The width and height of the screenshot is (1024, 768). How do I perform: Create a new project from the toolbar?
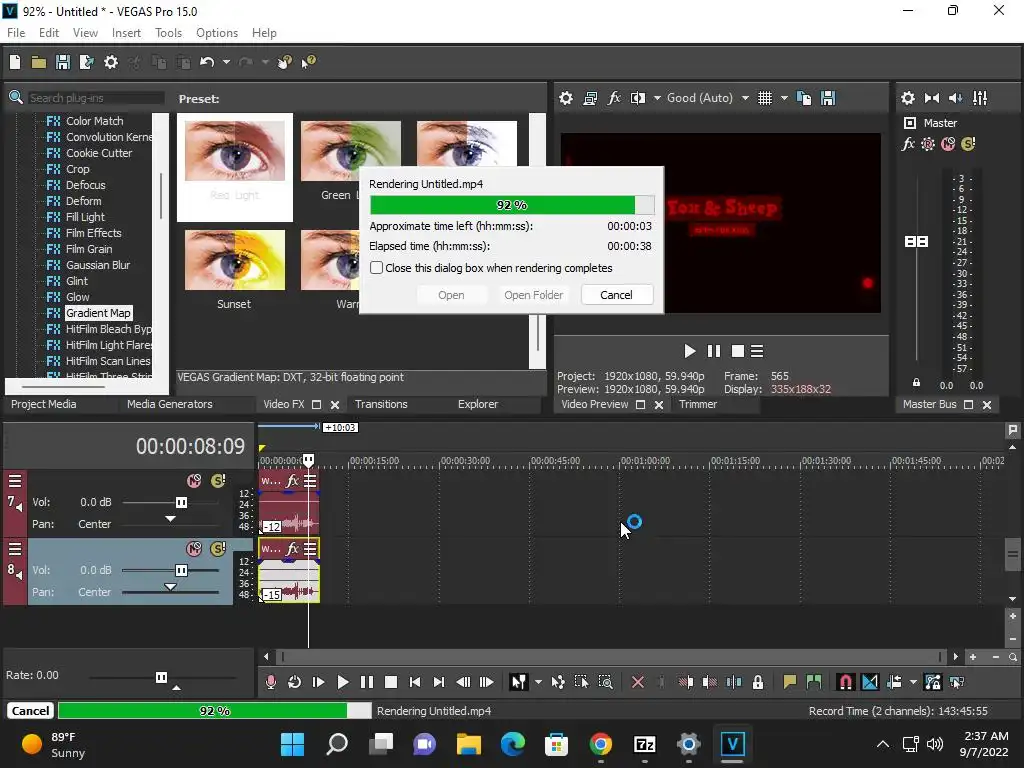pos(15,62)
